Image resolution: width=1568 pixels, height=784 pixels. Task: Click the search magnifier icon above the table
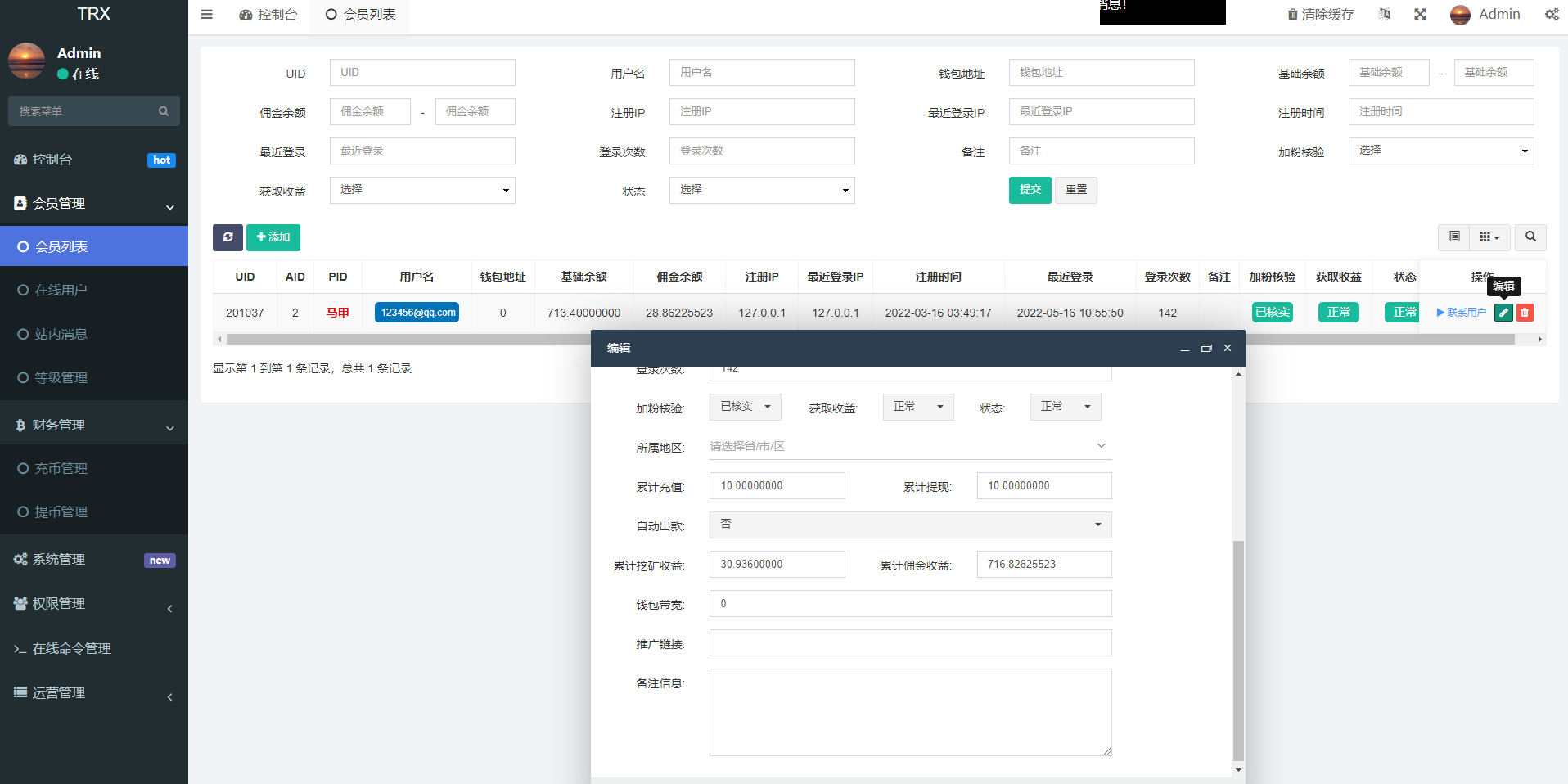[x=1530, y=237]
